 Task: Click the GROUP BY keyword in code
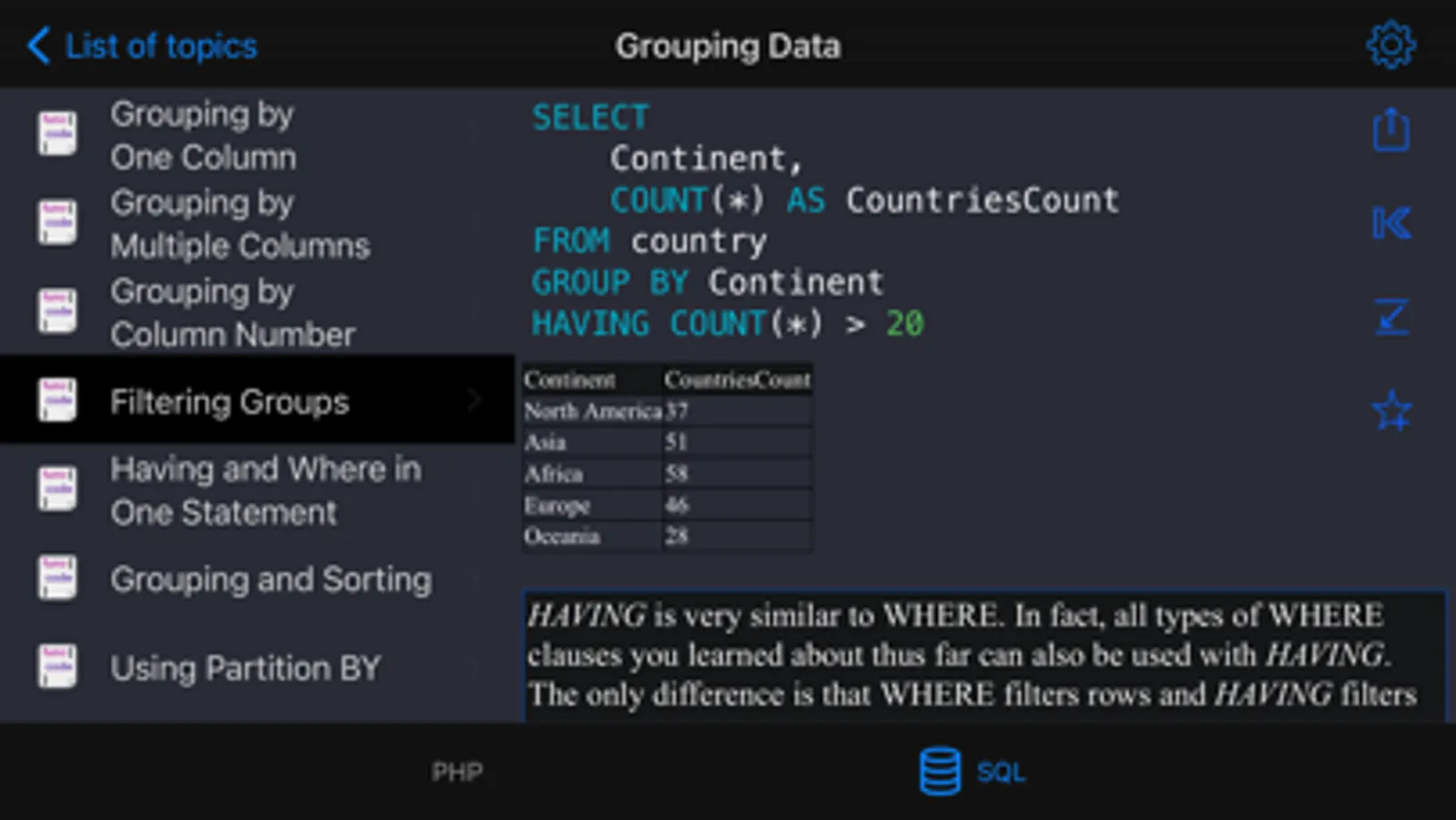click(610, 282)
